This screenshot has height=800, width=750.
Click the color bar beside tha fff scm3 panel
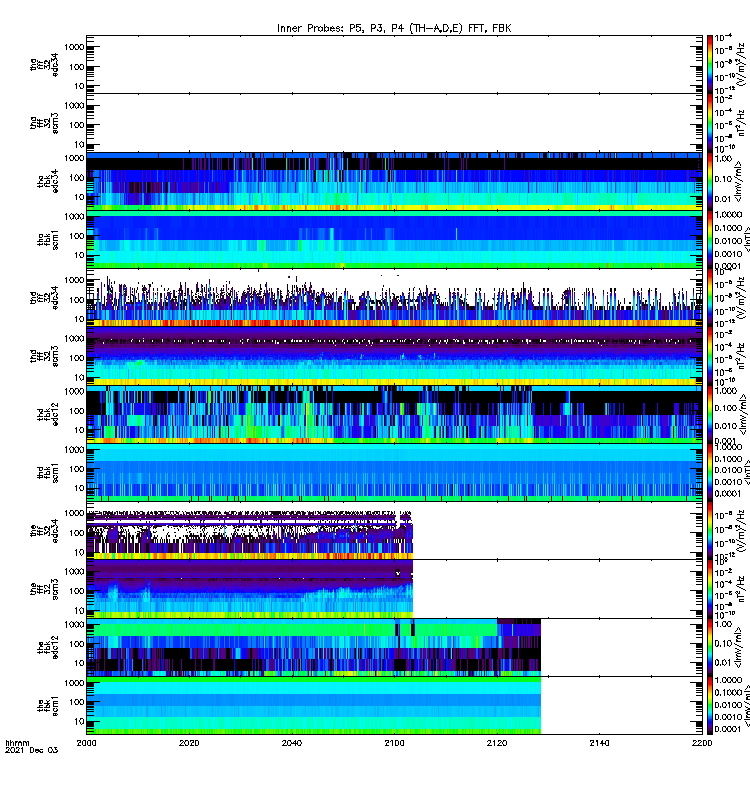tap(709, 123)
